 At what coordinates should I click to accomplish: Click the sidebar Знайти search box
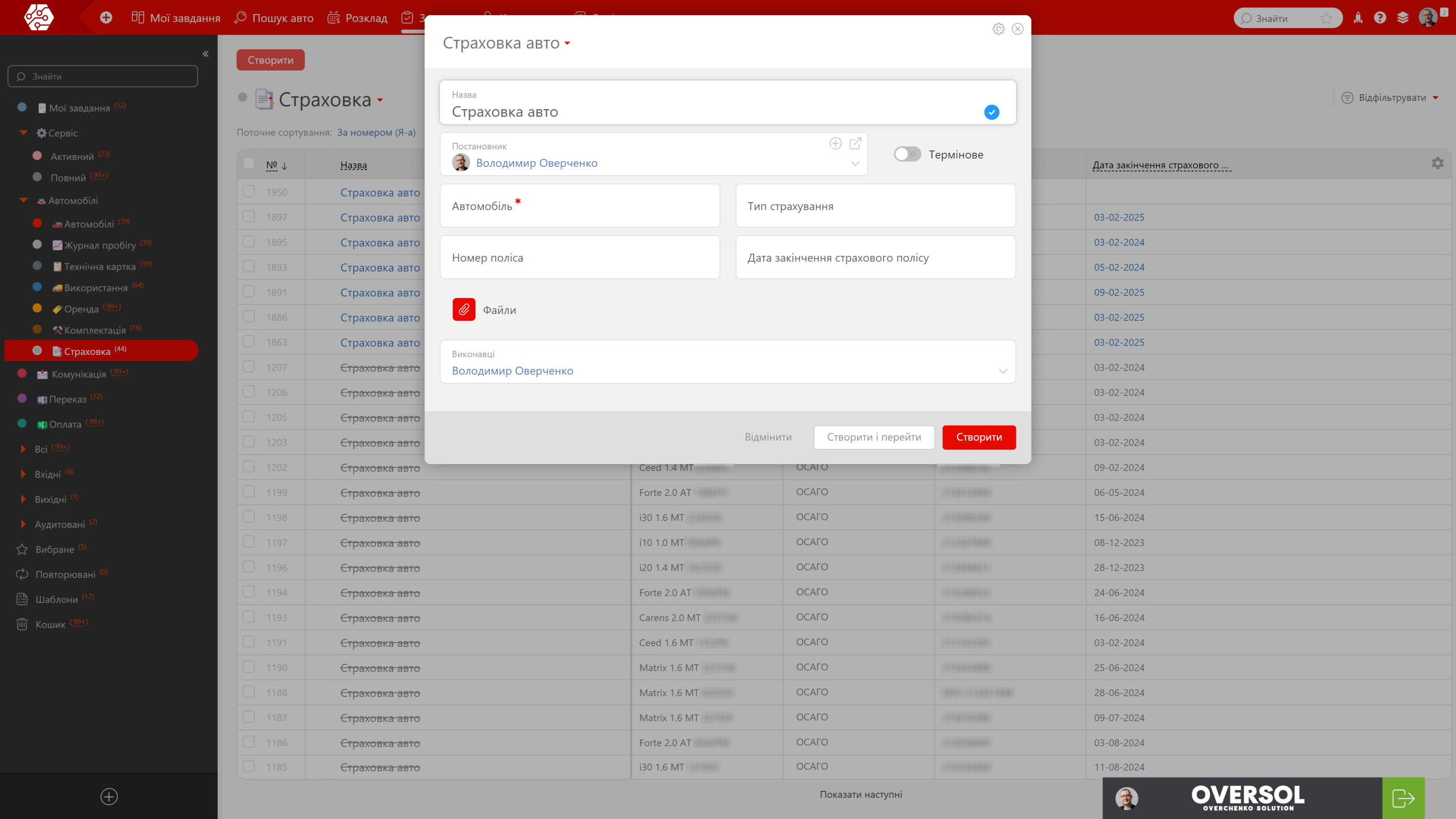pos(103,76)
